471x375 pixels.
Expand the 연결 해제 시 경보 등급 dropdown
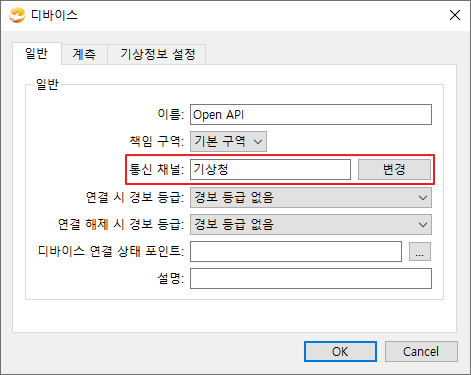point(311,224)
